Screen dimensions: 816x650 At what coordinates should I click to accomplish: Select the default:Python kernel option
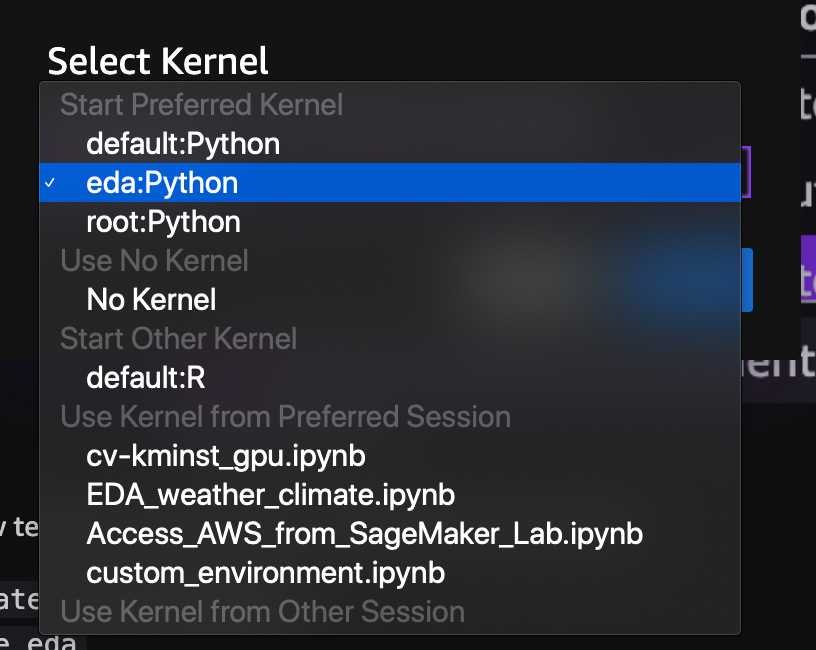(390, 144)
